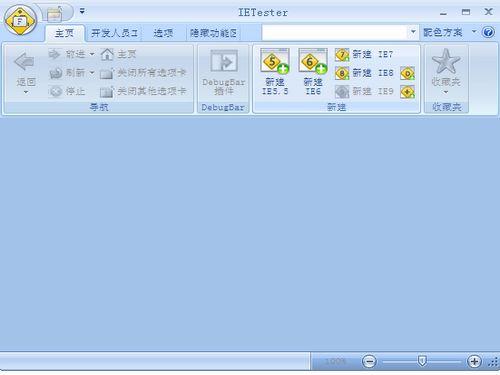Click the blue help question mark icon
Viewport: 500px width, 375px height.
tap(488, 32)
